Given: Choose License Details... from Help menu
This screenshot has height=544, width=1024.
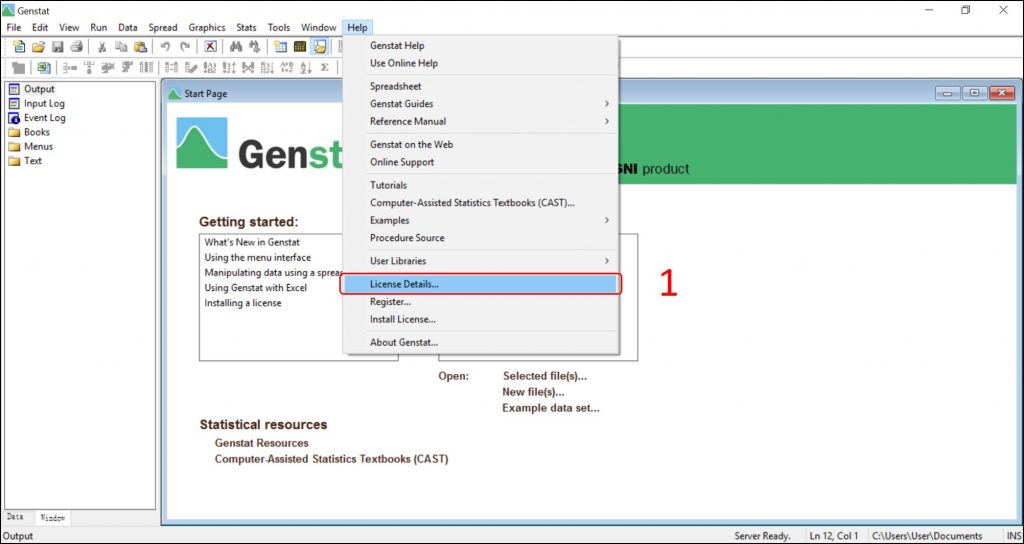Looking at the screenshot, I should pyautogui.click(x=481, y=284).
